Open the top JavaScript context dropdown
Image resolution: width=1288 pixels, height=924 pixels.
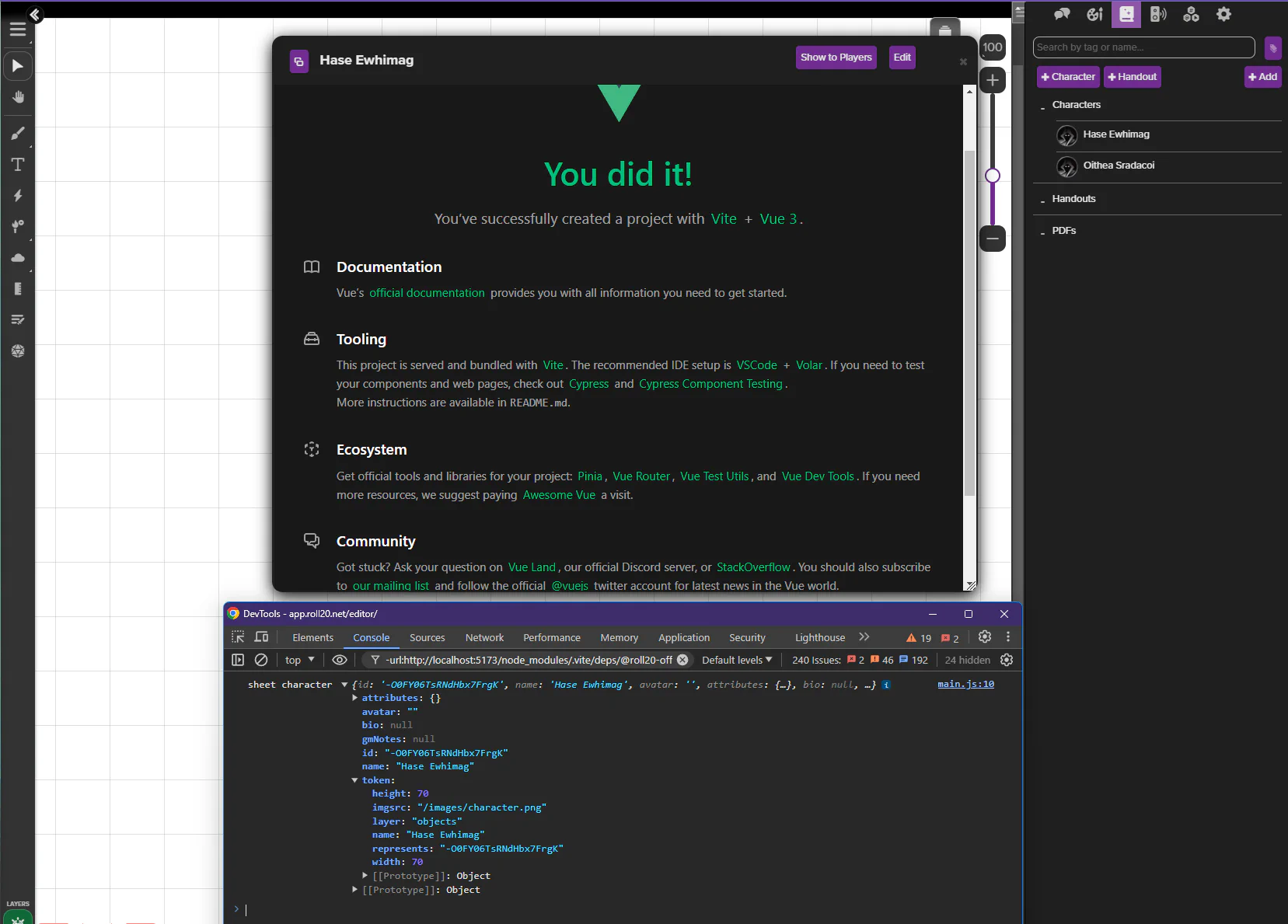299,660
